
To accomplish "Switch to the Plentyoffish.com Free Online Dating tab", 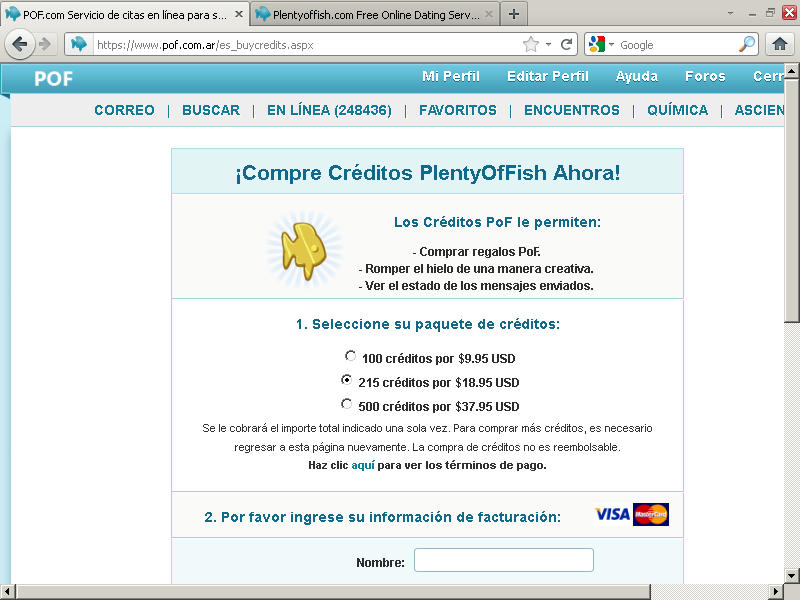I will 375,14.
